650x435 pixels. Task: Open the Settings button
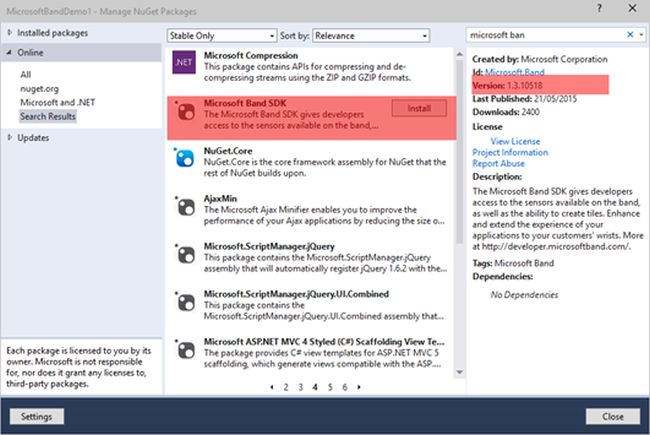[x=36, y=416]
